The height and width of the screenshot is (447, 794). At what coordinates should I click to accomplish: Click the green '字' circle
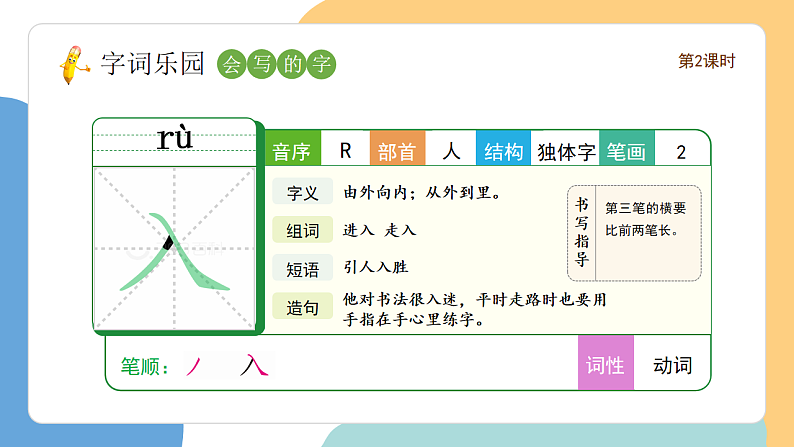tap(321, 65)
